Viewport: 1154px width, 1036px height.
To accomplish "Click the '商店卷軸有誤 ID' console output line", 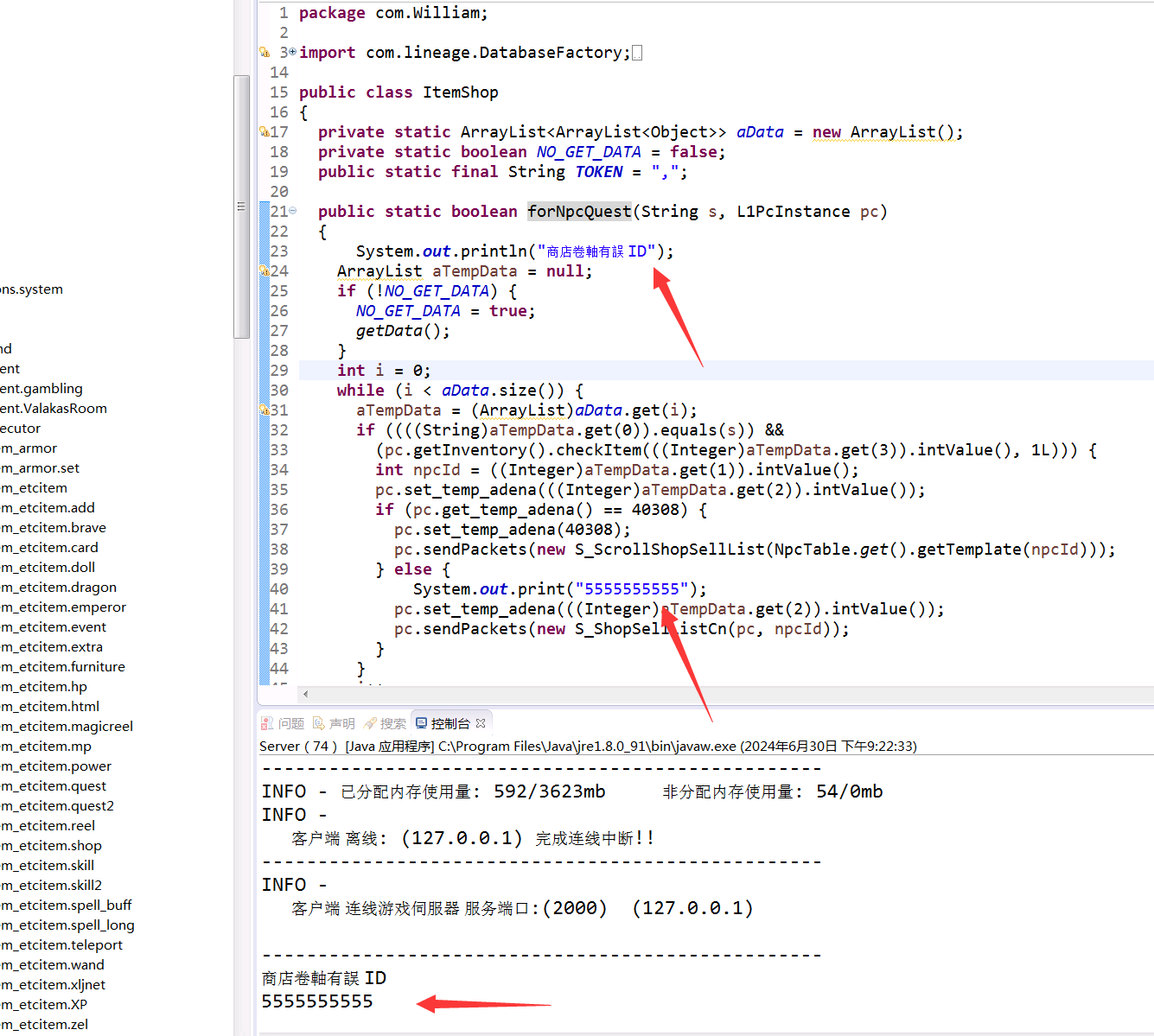I will point(324,978).
